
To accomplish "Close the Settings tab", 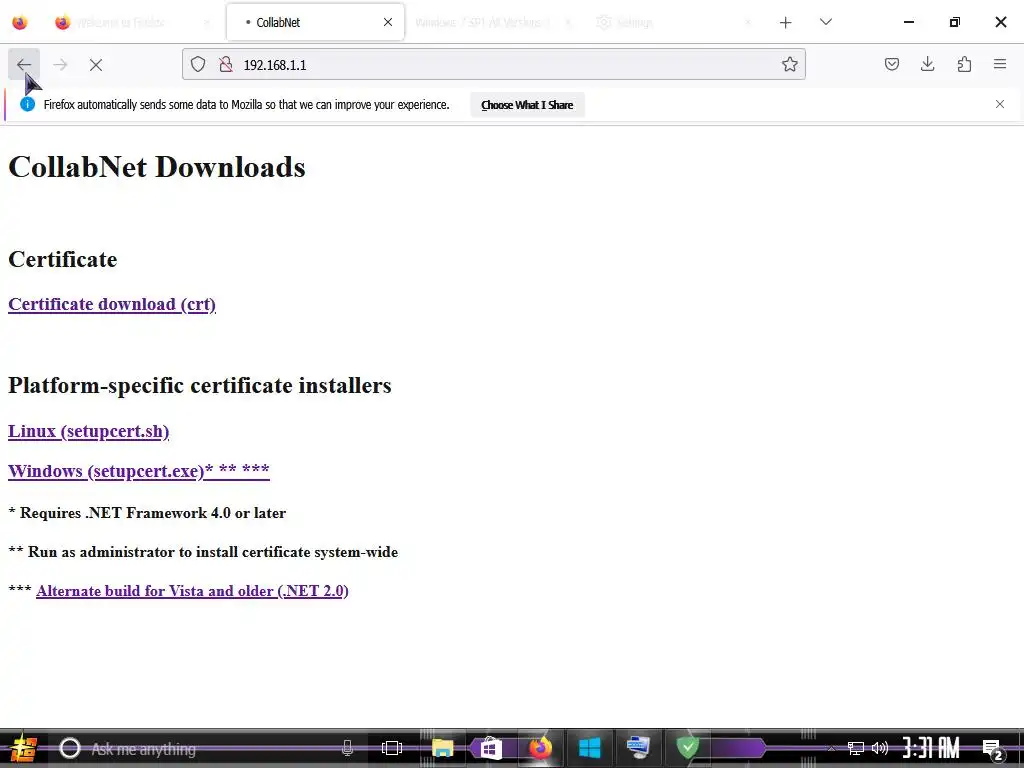I will coord(748,23).
